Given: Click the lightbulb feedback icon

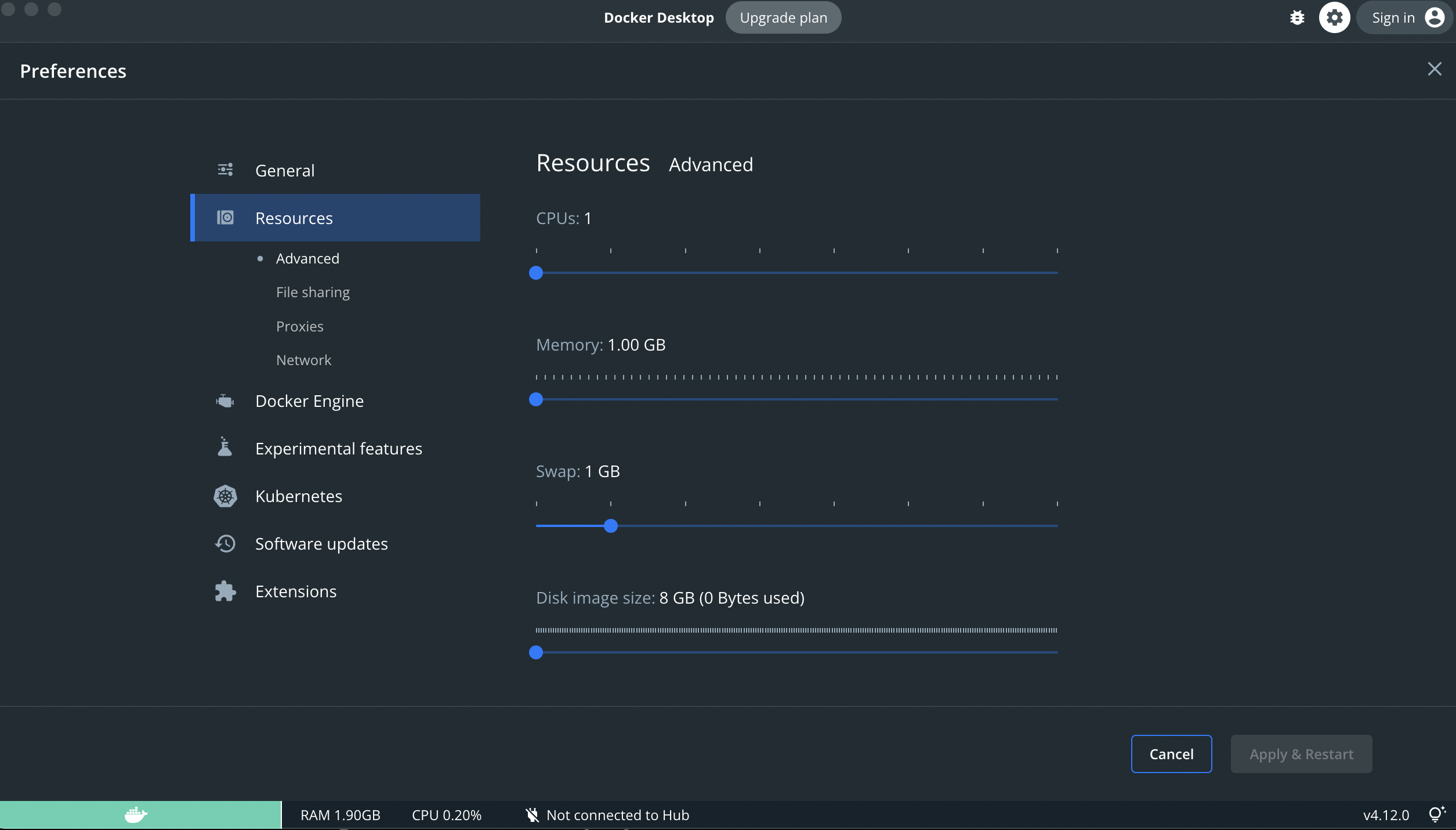Looking at the screenshot, I should 1436,814.
